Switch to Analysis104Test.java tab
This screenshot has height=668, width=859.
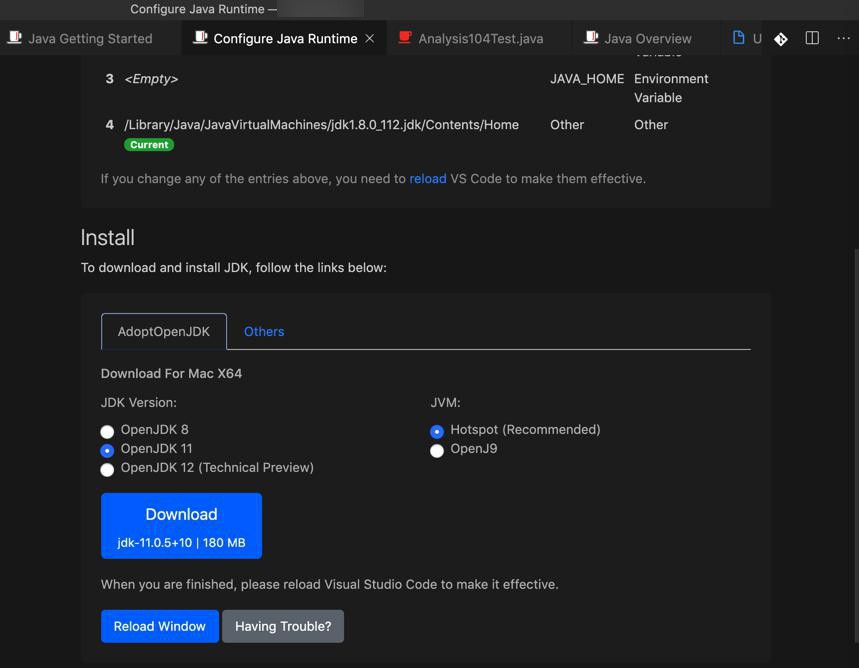click(x=480, y=38)
